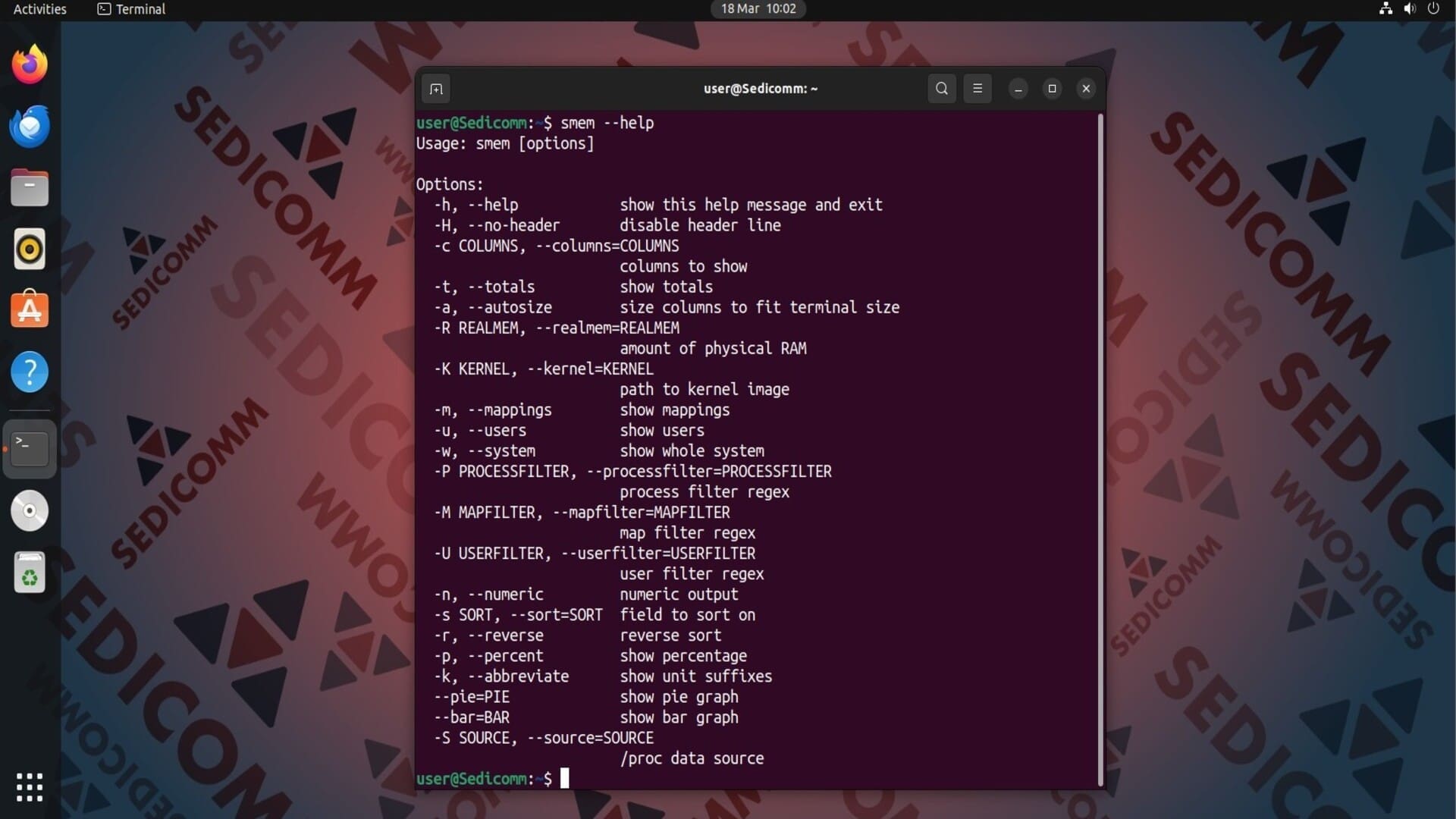Select the Terminal icon in dock
Image resolution: width=1456 pixels, height=819 pixels.
(30, 448)
